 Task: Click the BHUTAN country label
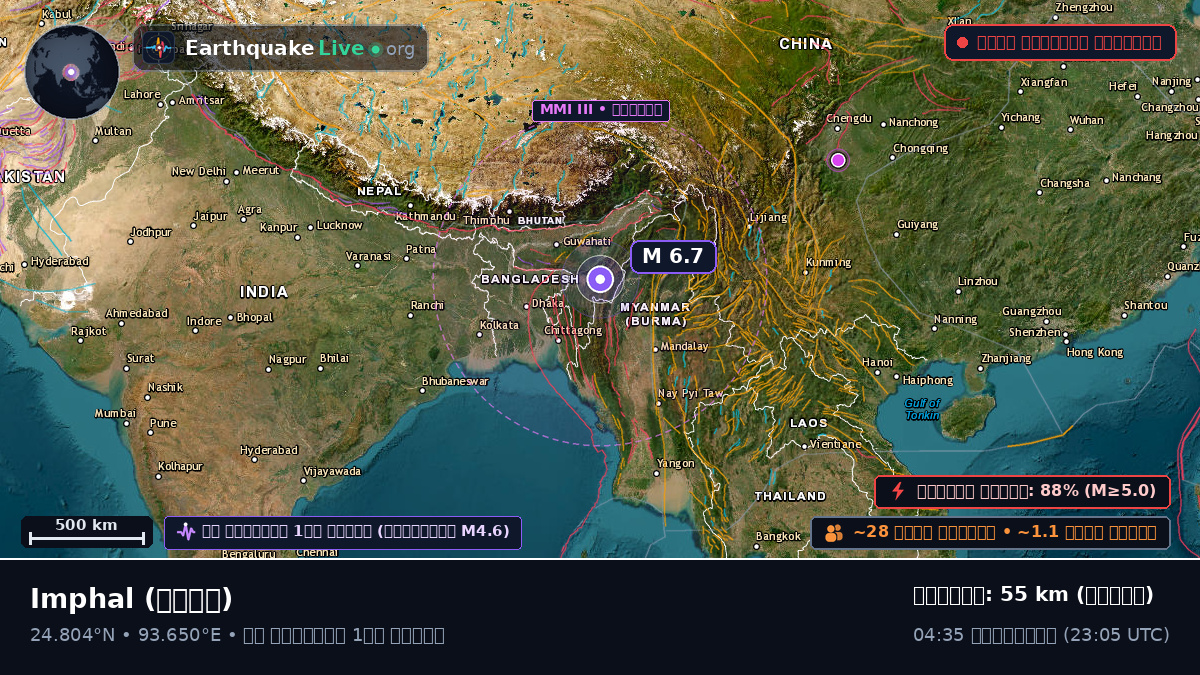coord(540,220)
